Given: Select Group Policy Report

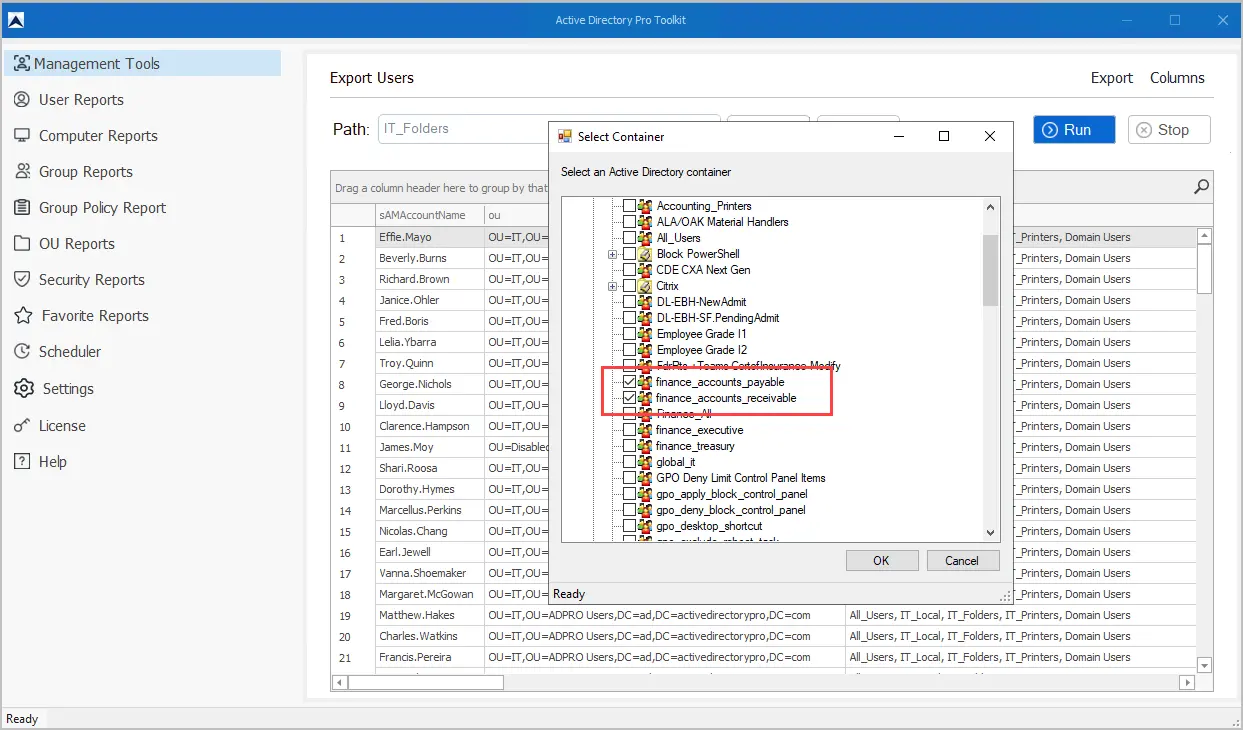Looking at the screenshot, I should click(x=89, y=207).
